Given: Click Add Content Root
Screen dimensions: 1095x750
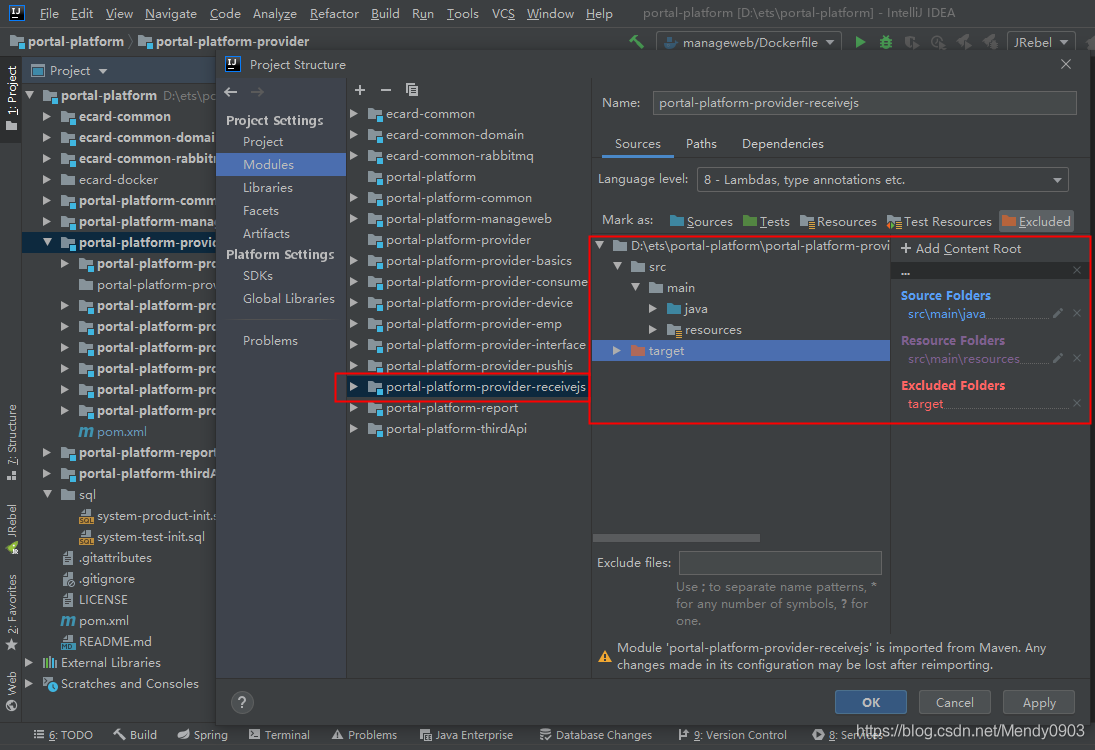Looking at the screenshot, I should point(961,249).
